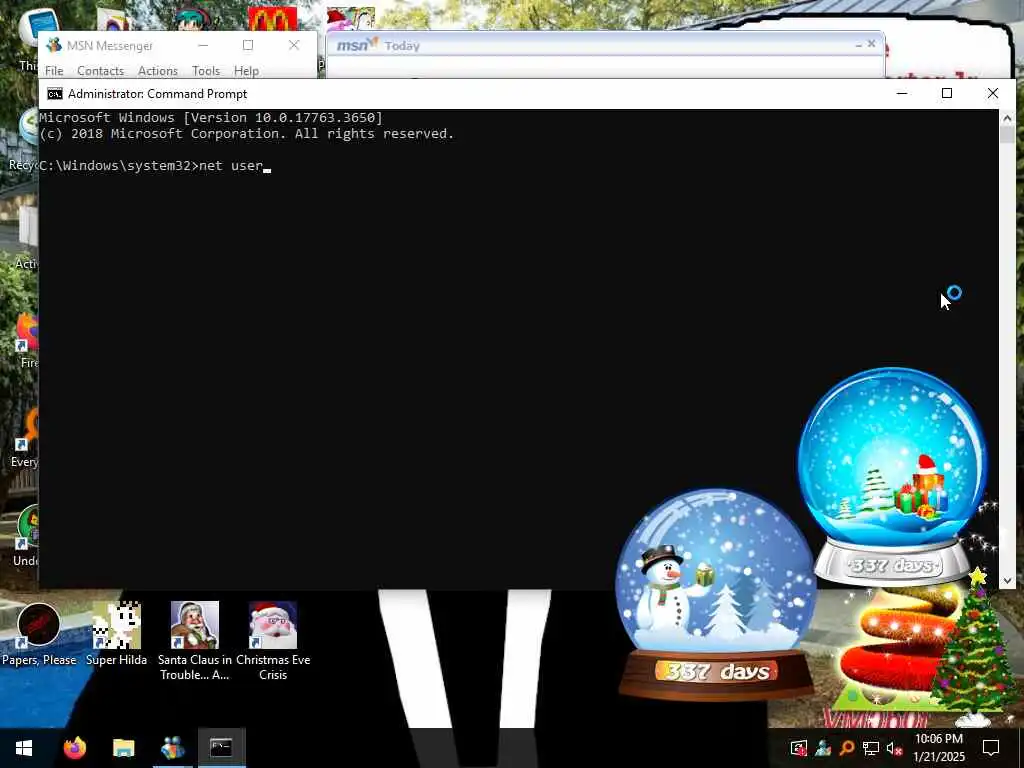Screen dimensions: 1024x768
Task: Open MSN Messenger Help menu
Action: (x=246, y=71)
